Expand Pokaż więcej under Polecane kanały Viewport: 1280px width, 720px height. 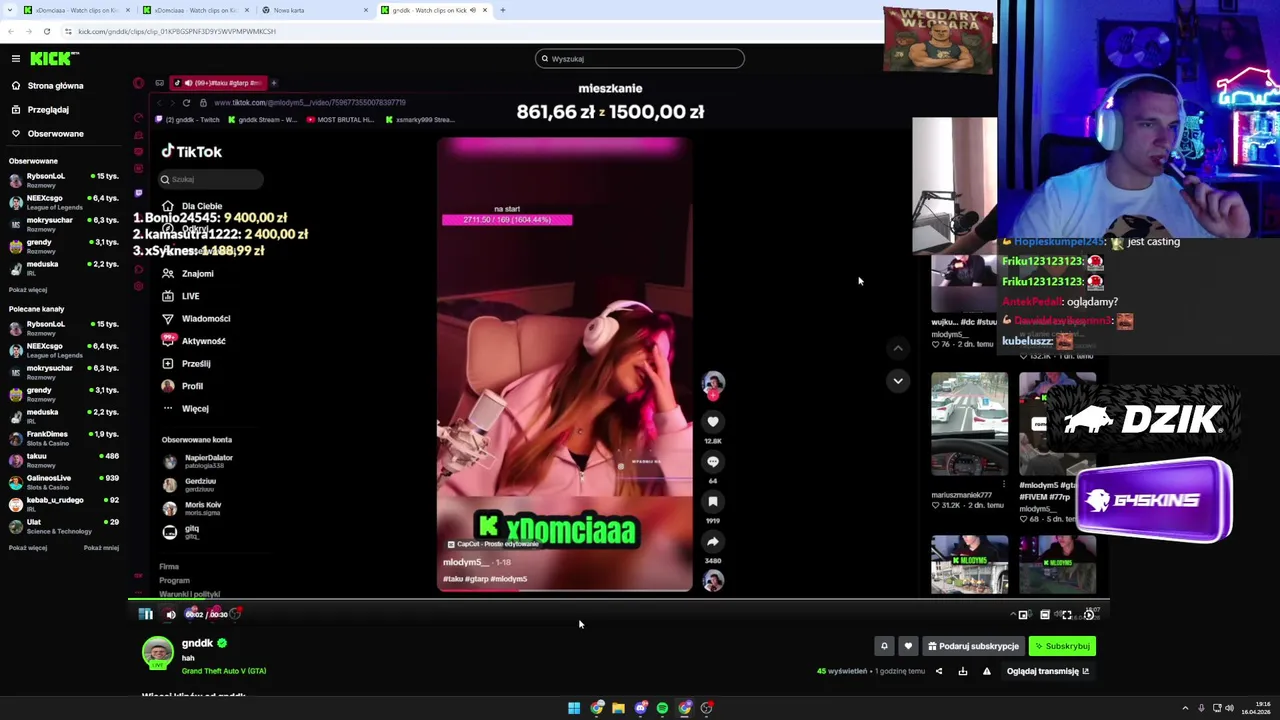[28, 548]
